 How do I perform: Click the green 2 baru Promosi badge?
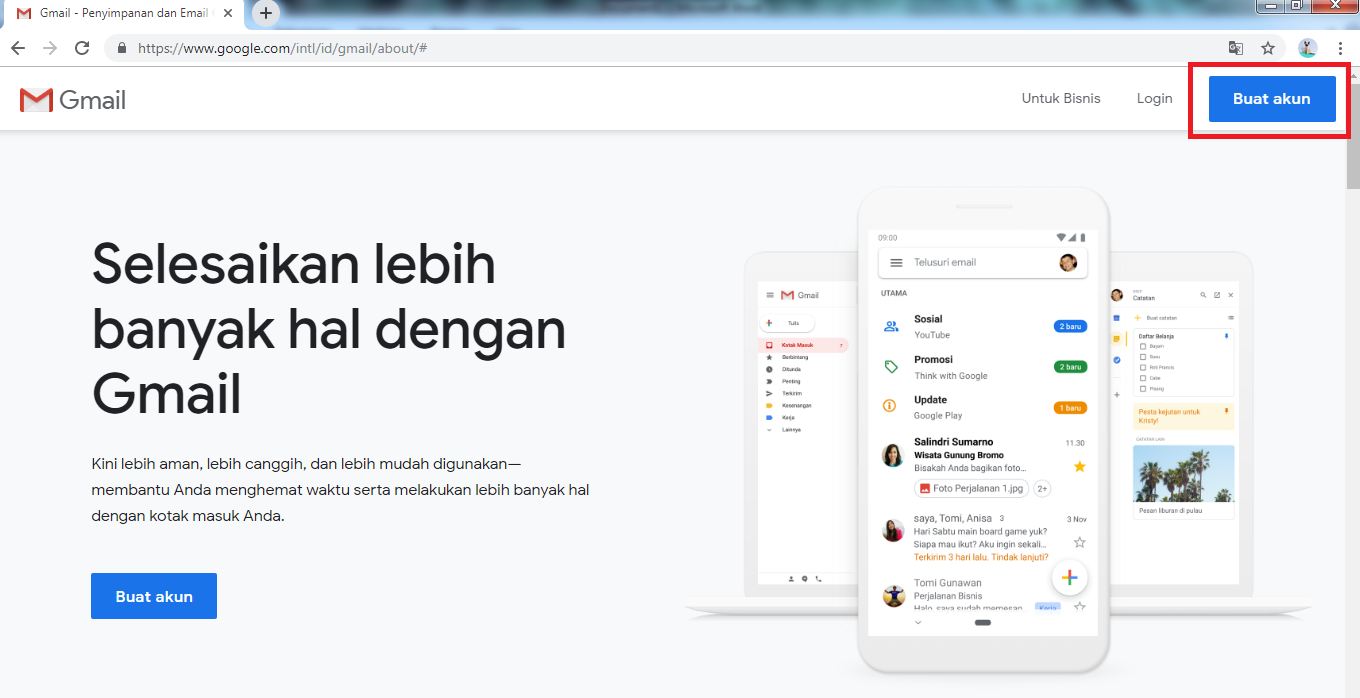[1070, 367]
